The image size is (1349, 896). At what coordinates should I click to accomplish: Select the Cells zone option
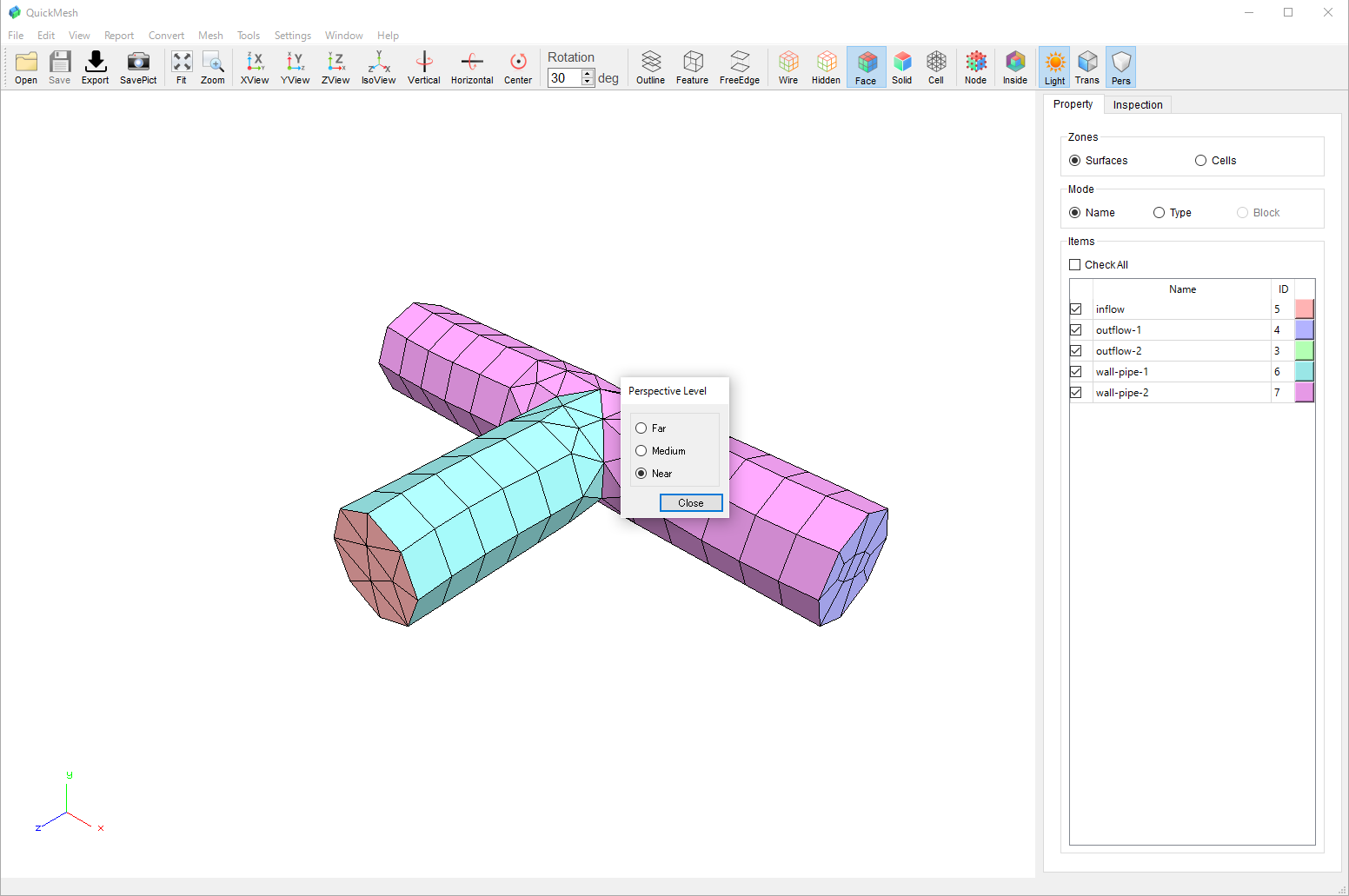[x=1200, y=161]
